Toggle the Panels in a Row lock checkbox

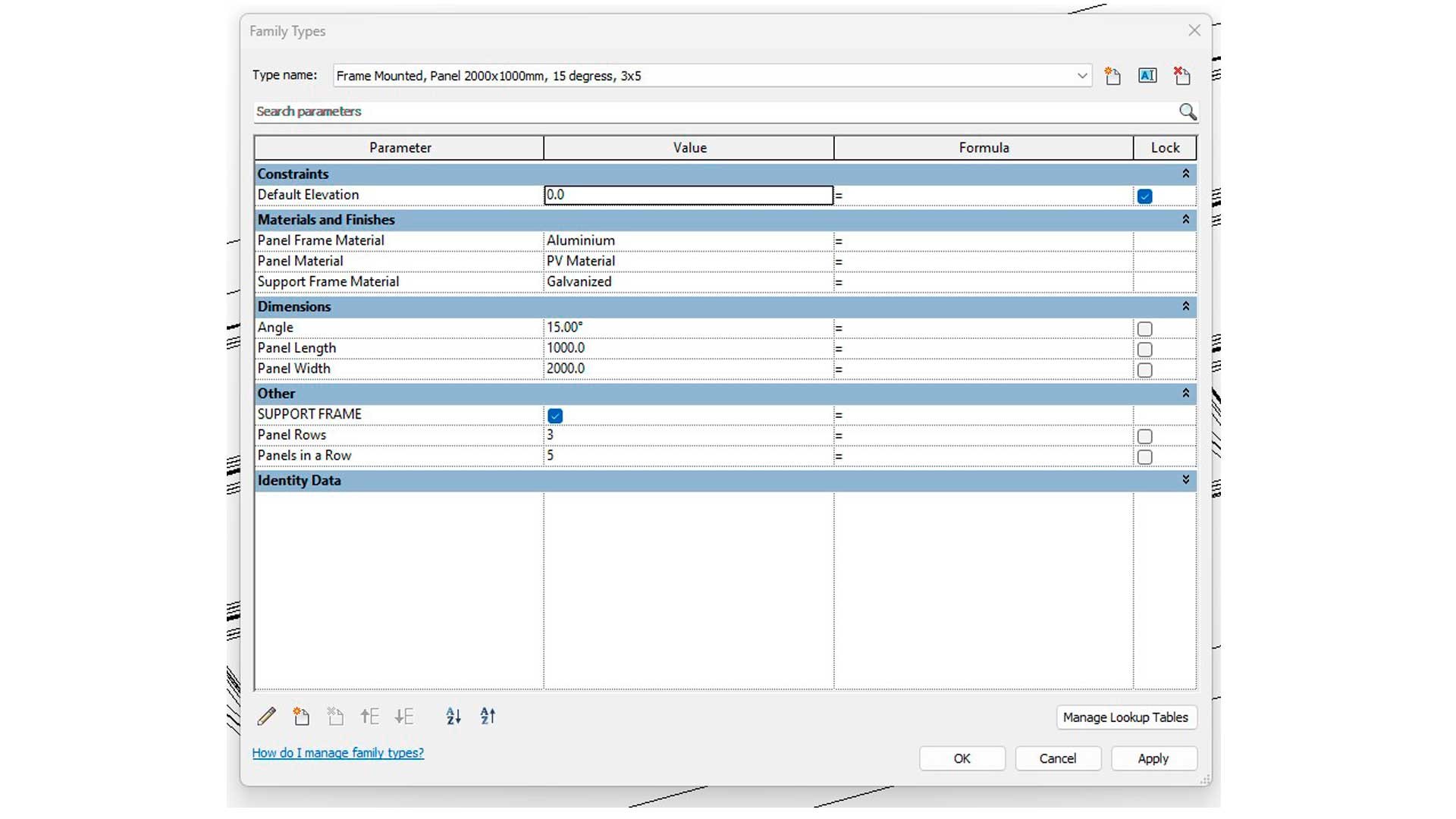(1145, 457)
